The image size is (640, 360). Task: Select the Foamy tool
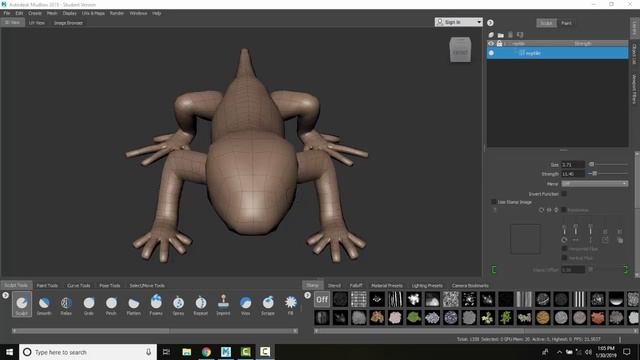coord(156,304)
